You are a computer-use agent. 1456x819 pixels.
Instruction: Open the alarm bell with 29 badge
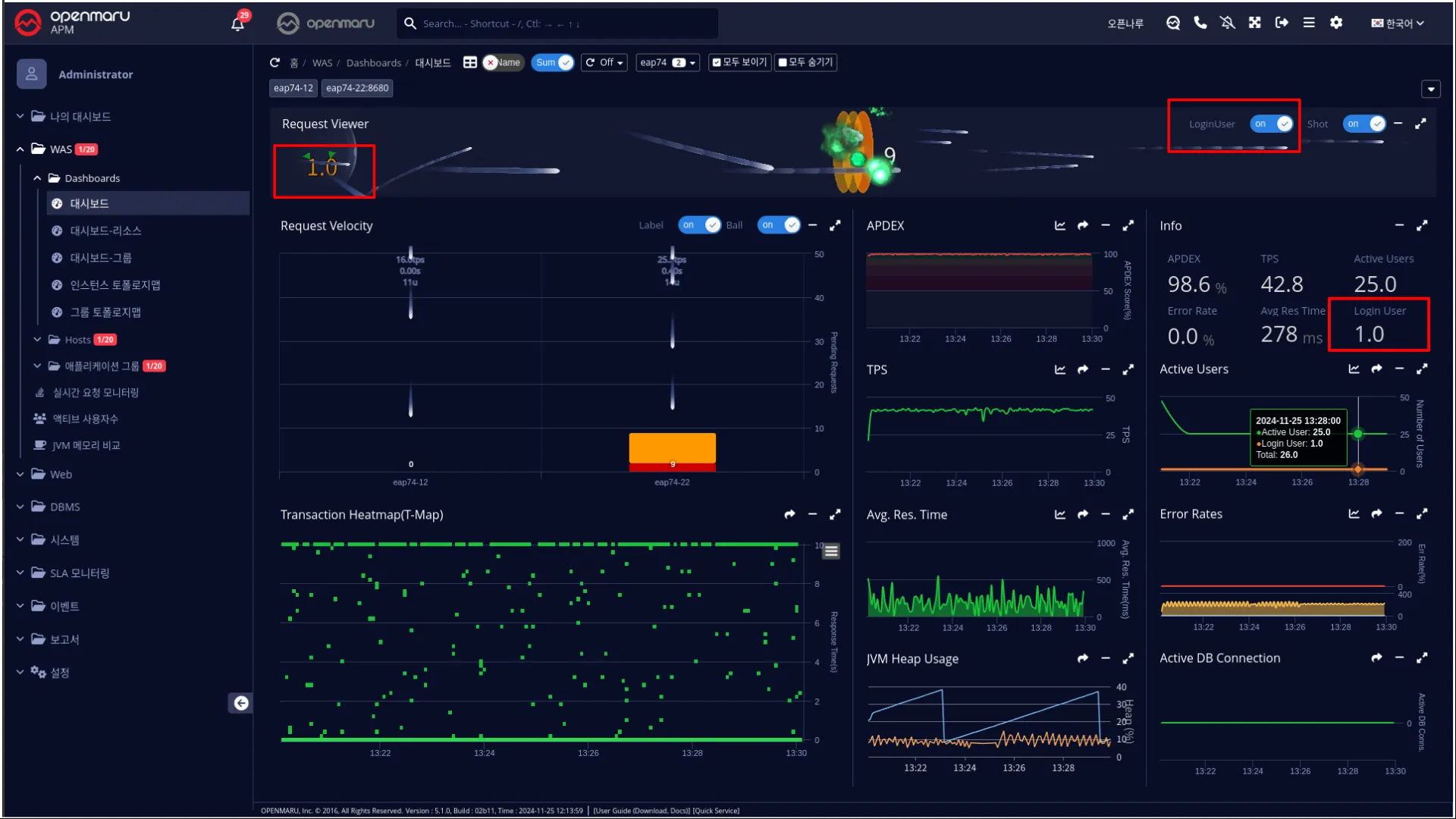click(237, 24)
